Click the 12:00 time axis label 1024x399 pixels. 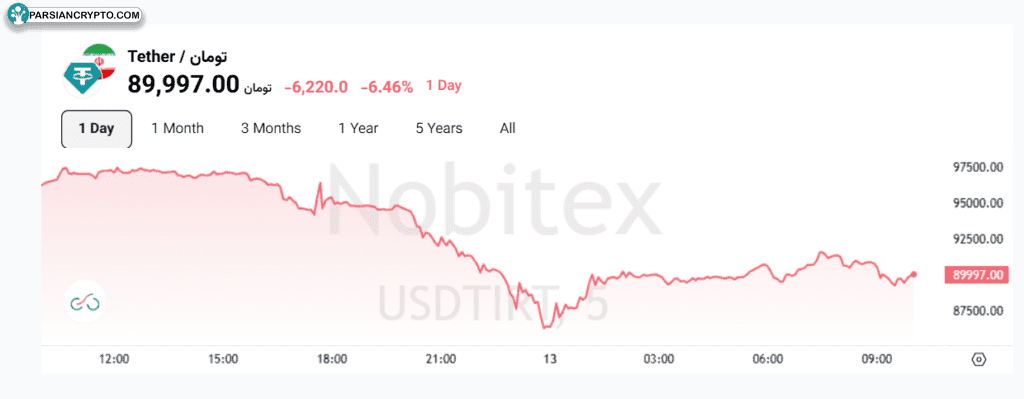pos(114,359)
